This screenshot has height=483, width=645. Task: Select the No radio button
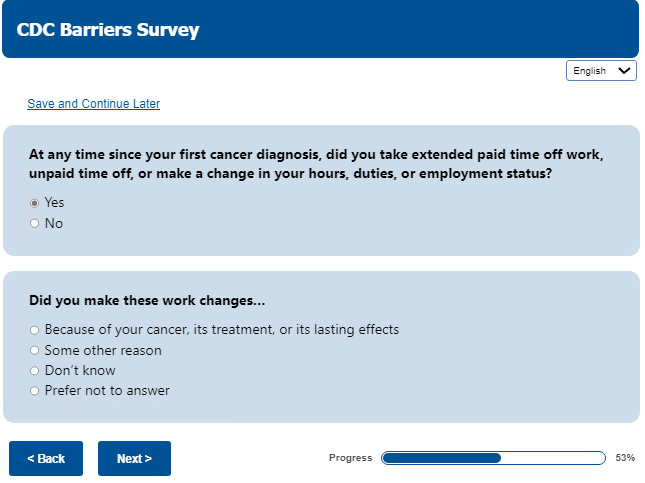pos(35,224)
